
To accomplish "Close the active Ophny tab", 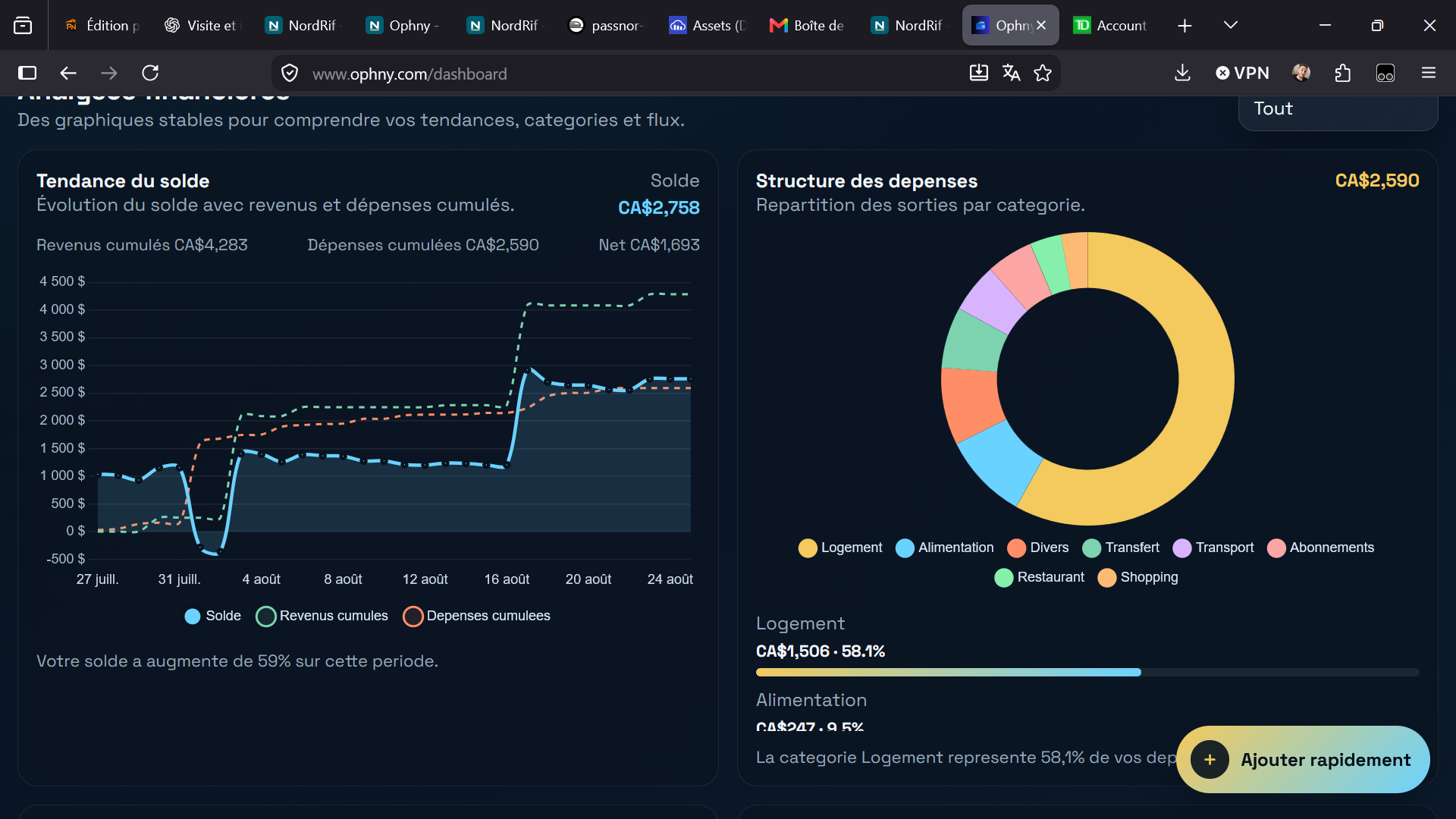I will point(1041,25).
